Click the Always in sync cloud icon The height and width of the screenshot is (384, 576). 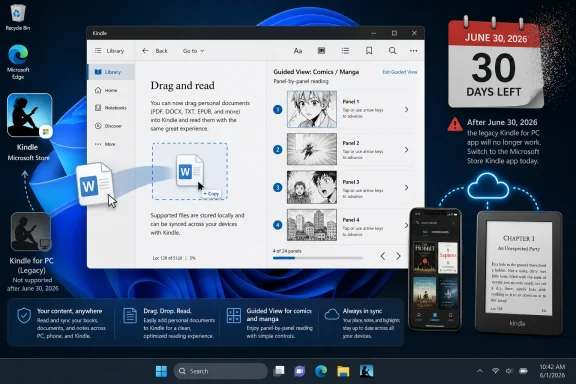(332, 315)
